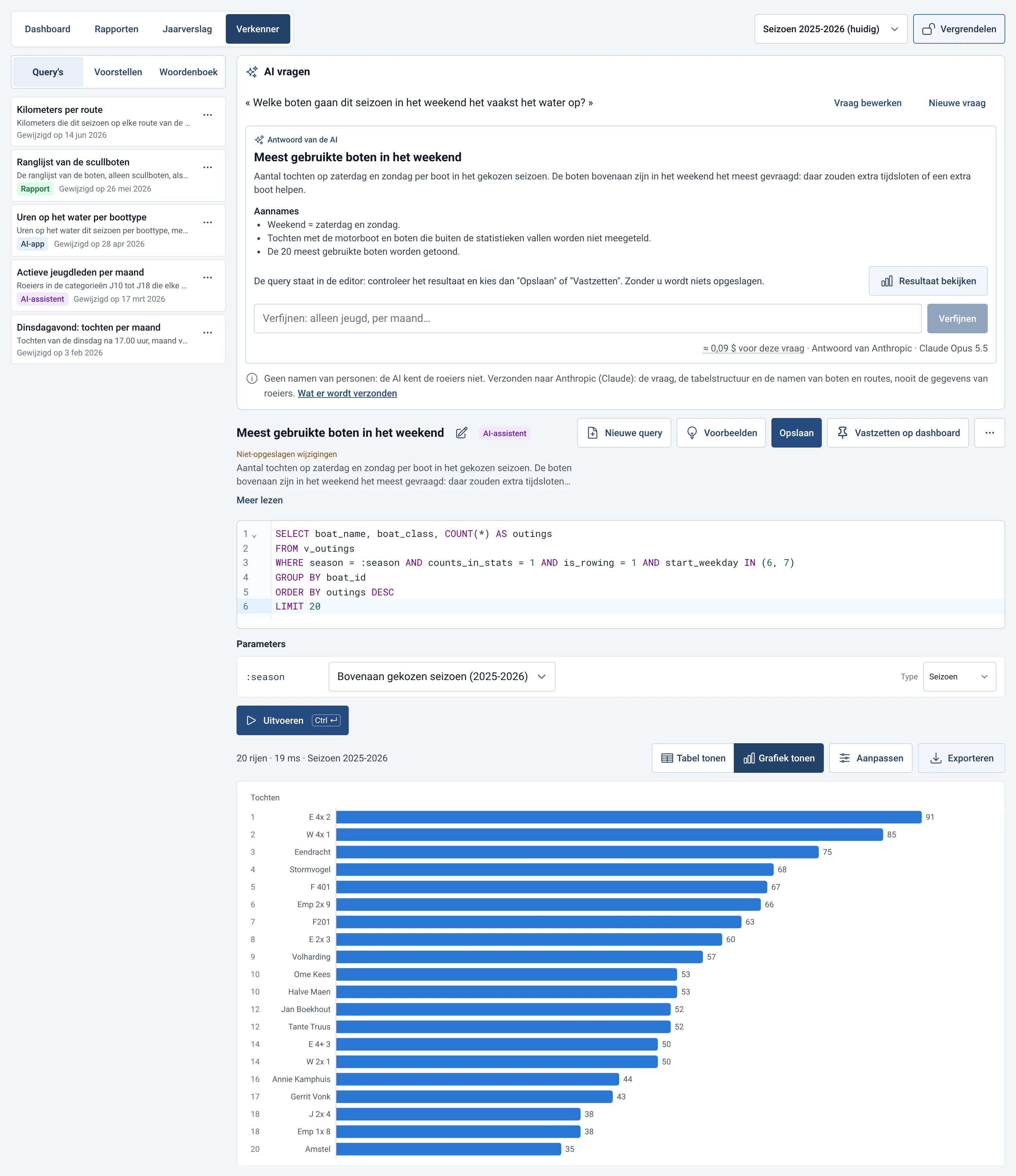Open the three-dot menu for Kilometers per route
The image size is (1016, 1176).
pos(208,115)
